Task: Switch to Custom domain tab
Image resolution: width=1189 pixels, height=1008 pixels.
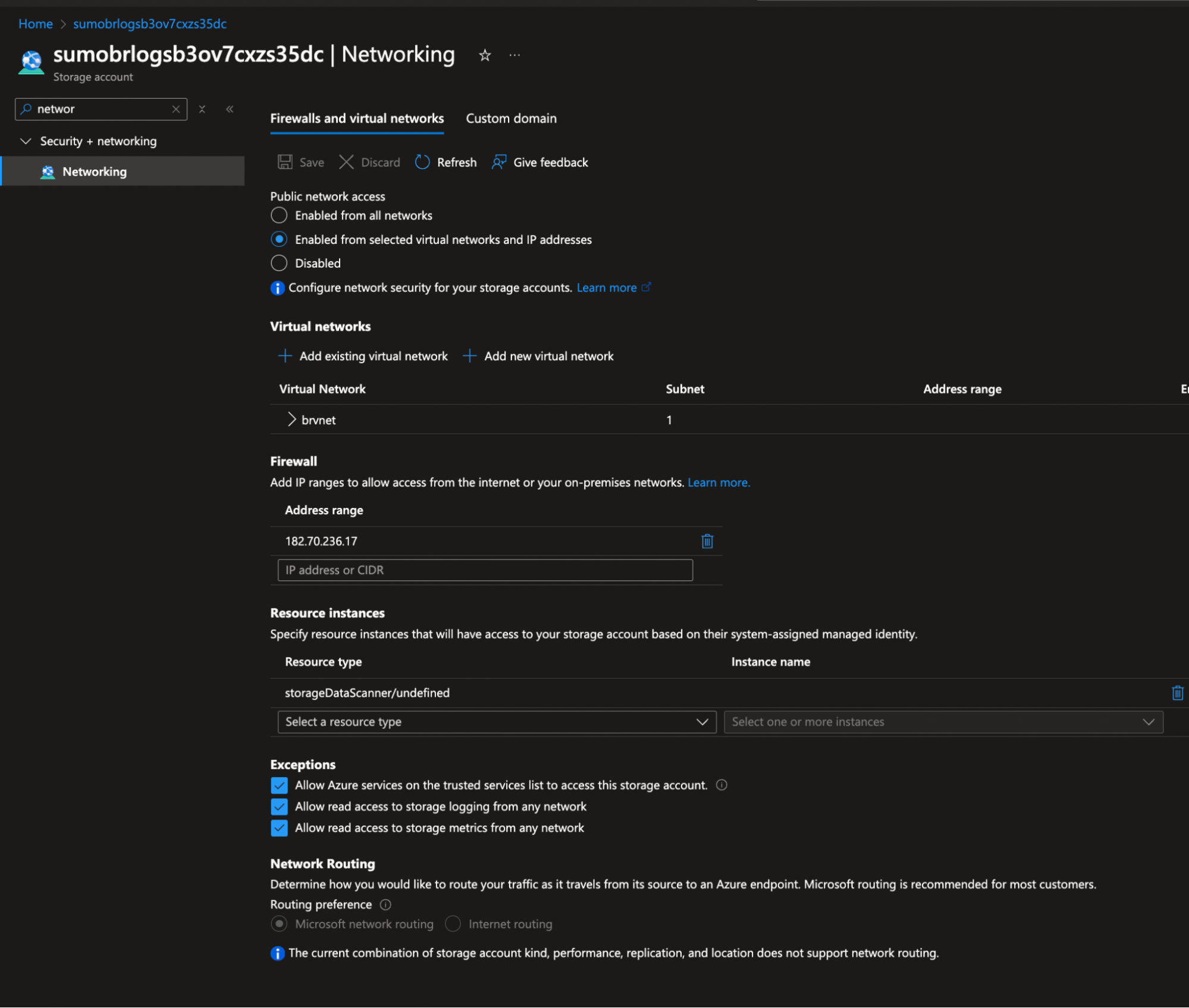Action: point(511,118)
